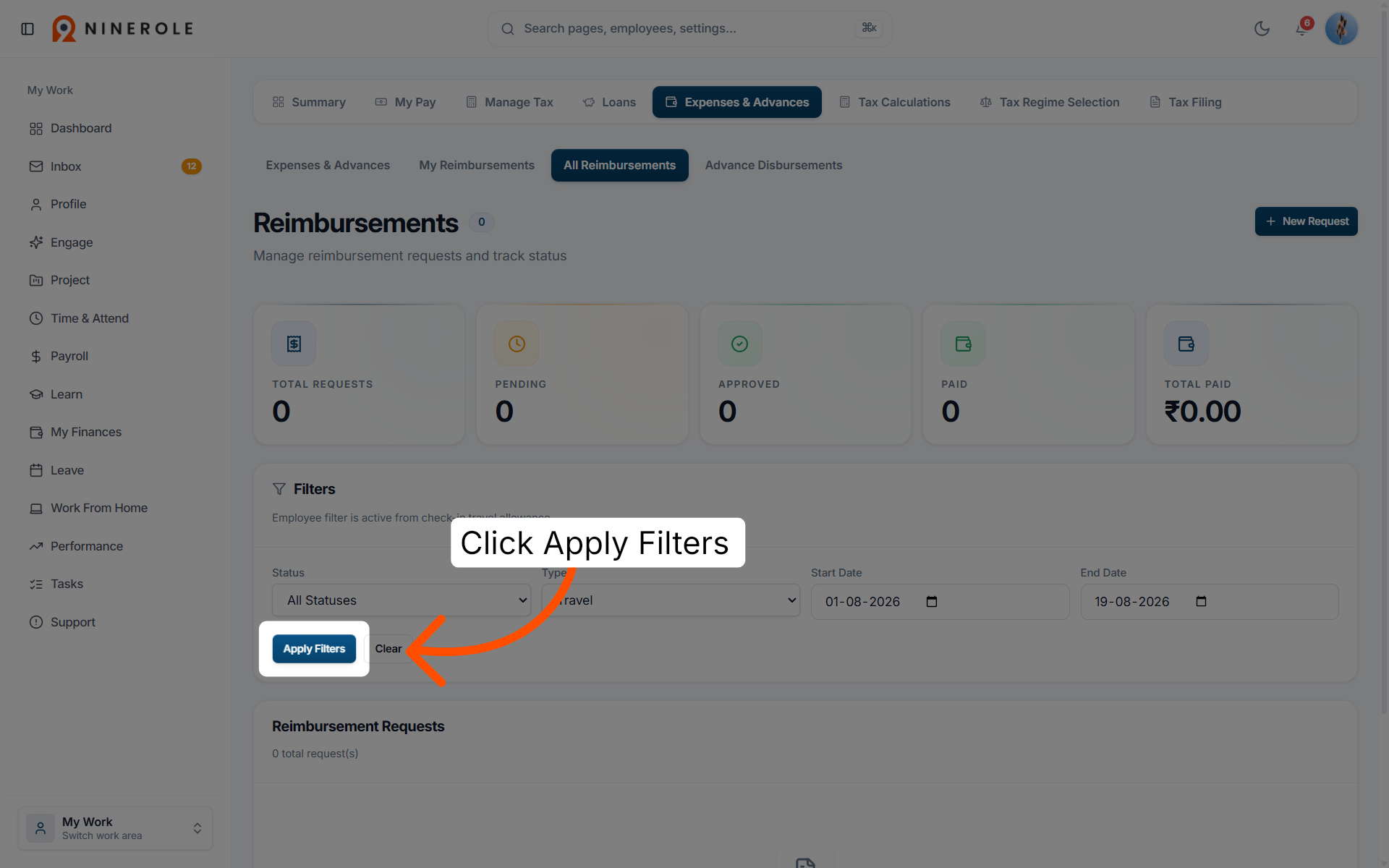The image size is (1389, 868).
Task: Click the Paid wallet icon
Action: pyautogui.click(x=963, y=344)
